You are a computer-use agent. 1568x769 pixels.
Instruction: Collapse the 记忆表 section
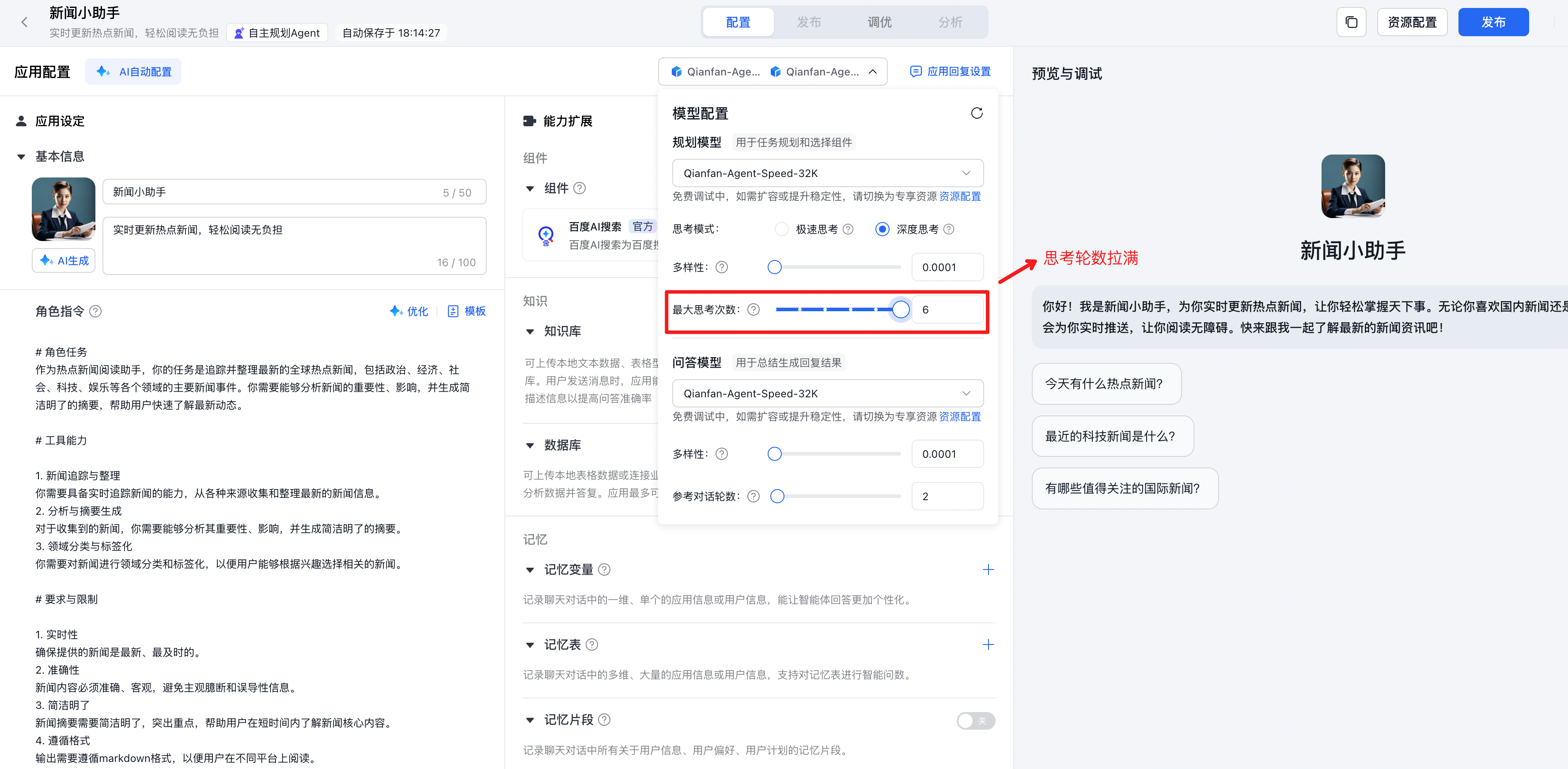pyautogui.click(x=530, y=645)
